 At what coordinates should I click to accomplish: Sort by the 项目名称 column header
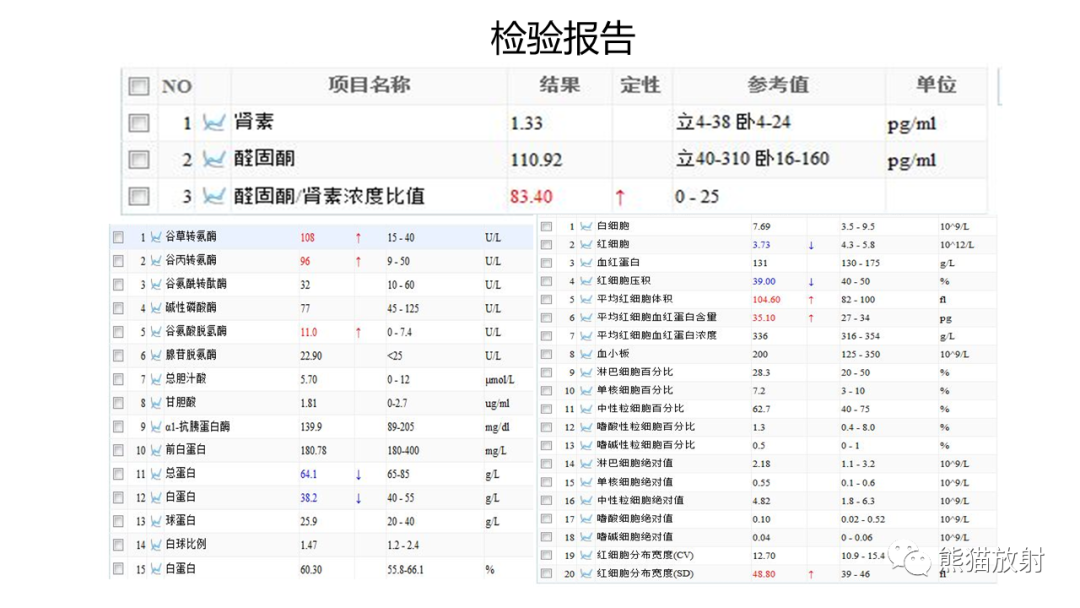click(369, 85)
